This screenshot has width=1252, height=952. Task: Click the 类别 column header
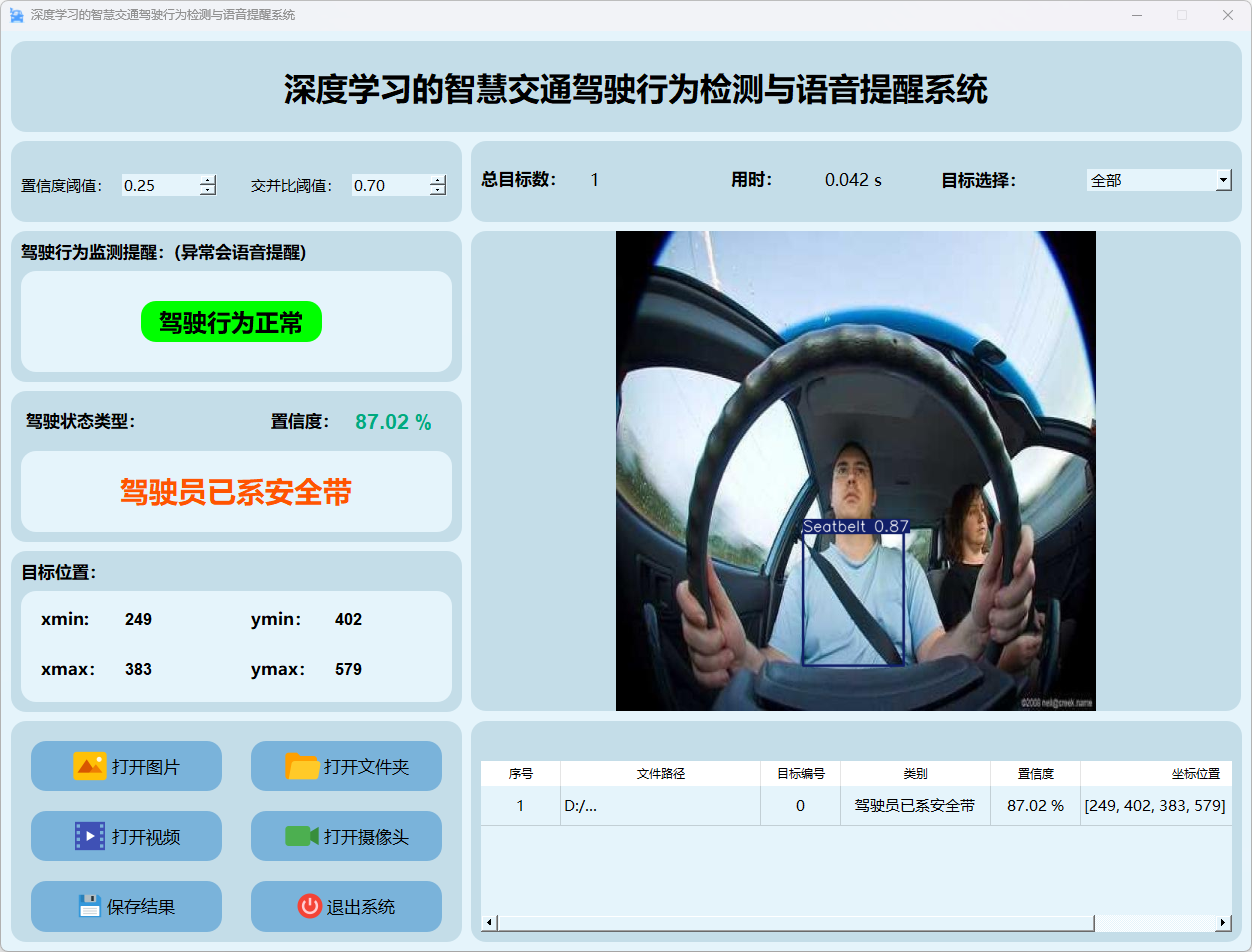click(915, 774)
